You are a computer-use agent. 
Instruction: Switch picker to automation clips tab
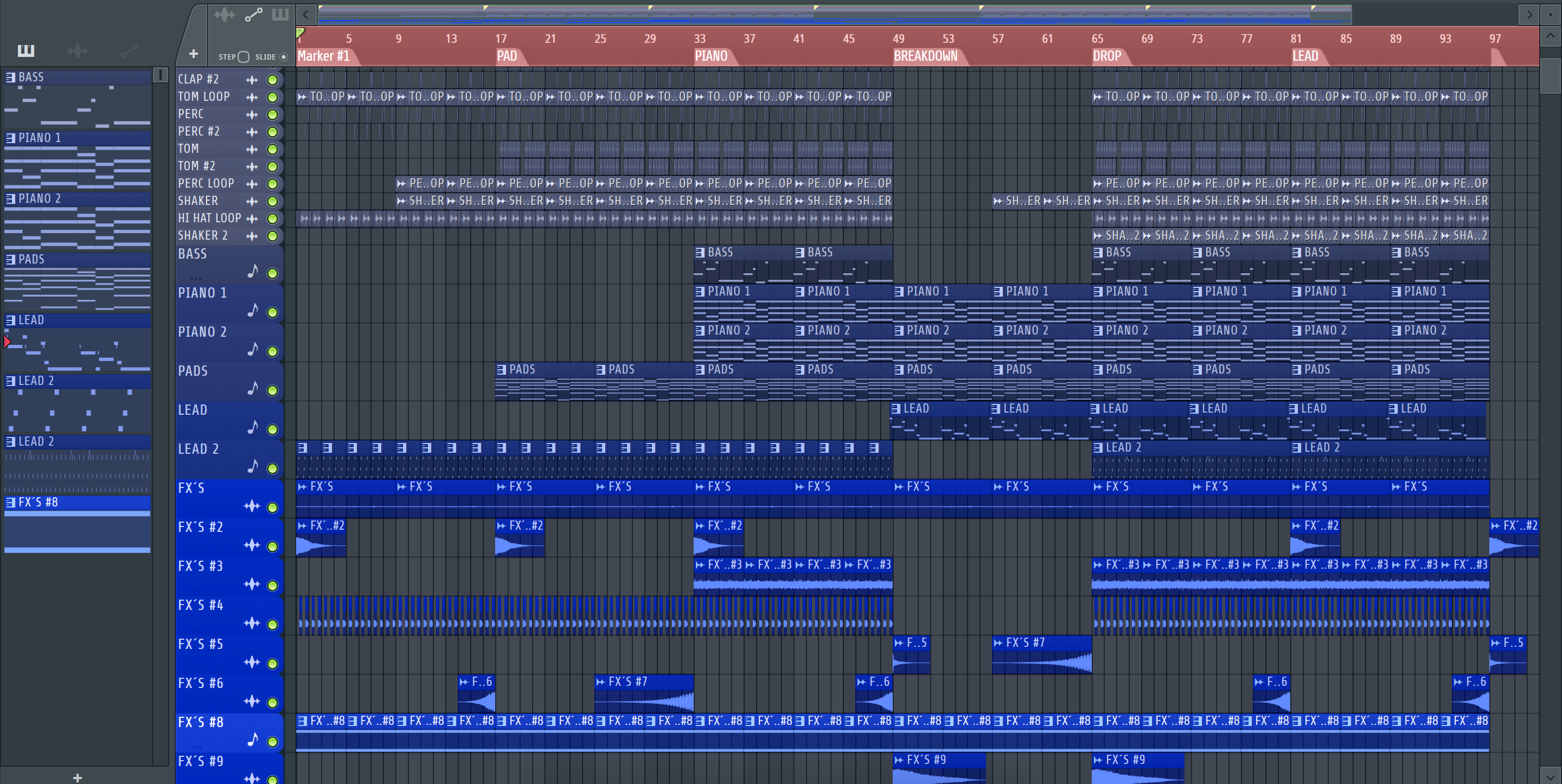[x=129, y=50]
